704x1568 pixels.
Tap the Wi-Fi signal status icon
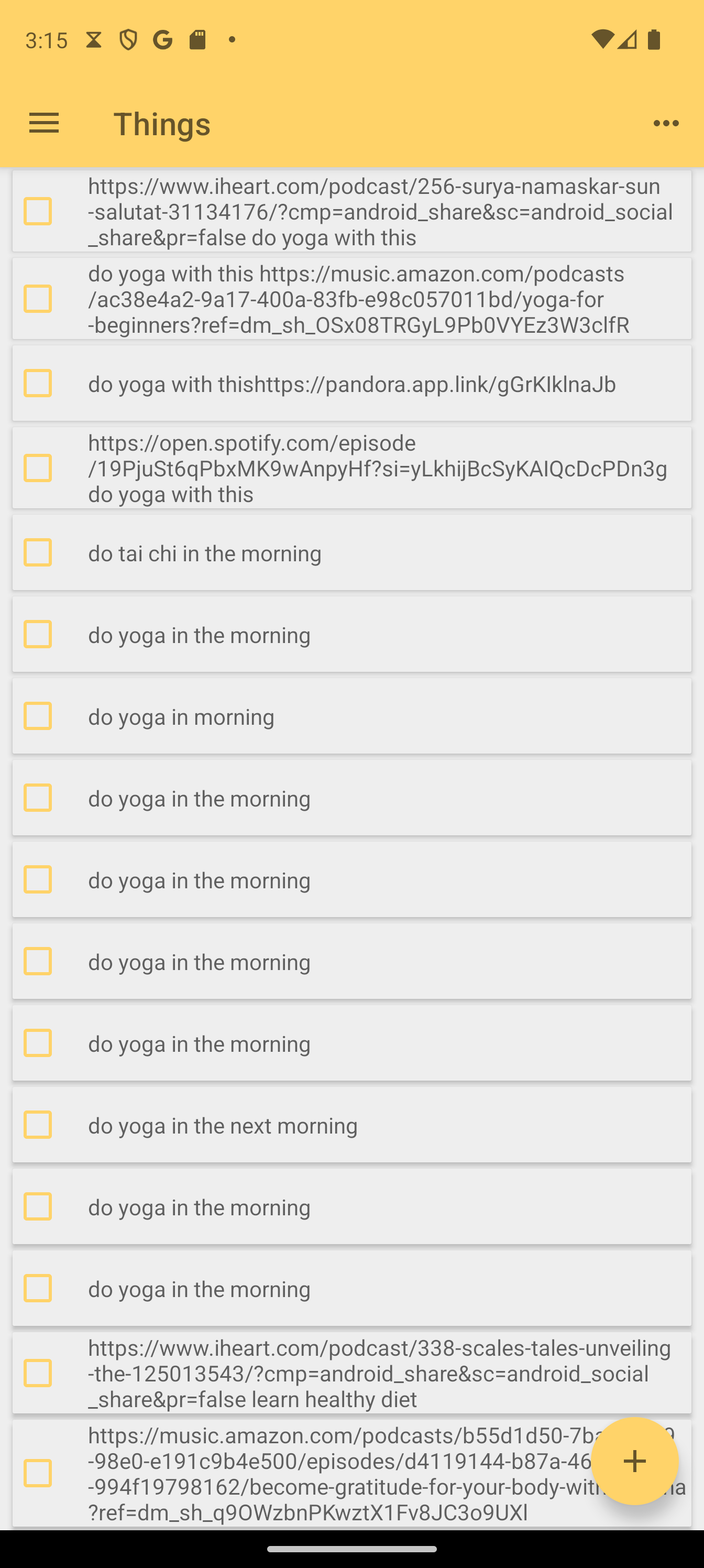tap(602, 40)
